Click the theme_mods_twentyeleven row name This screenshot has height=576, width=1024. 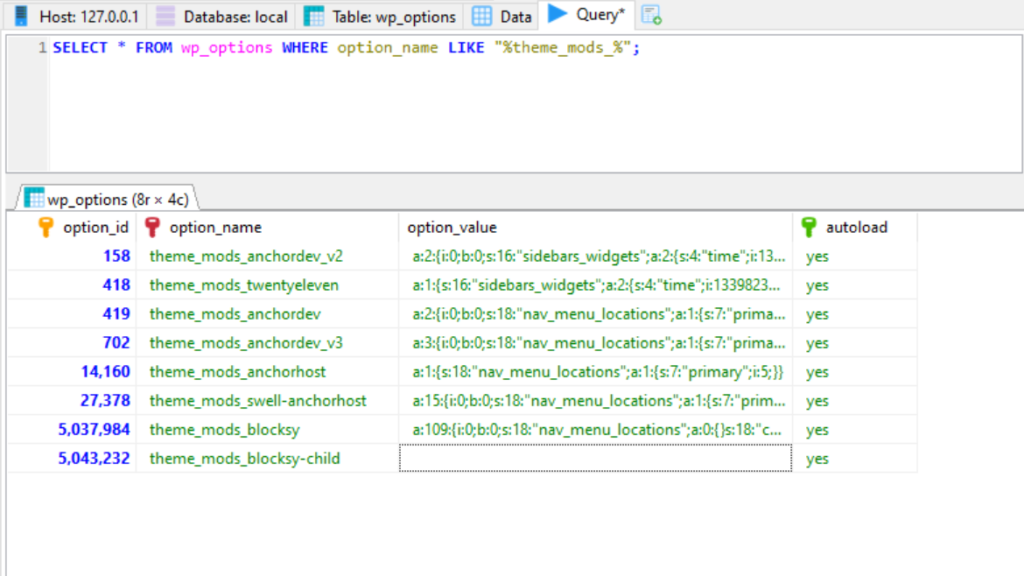pyautogui.click(x=244, y=285)
